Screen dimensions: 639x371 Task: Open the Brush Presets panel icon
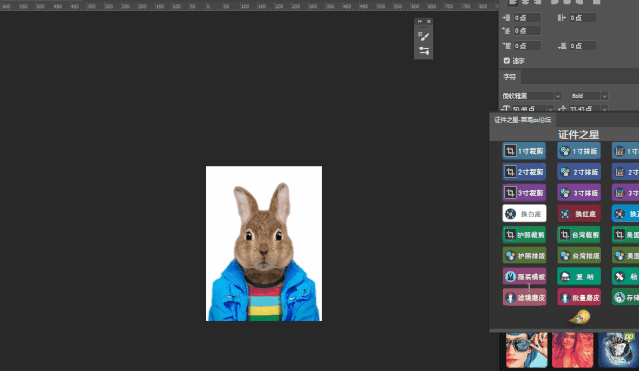coord(424,51)
